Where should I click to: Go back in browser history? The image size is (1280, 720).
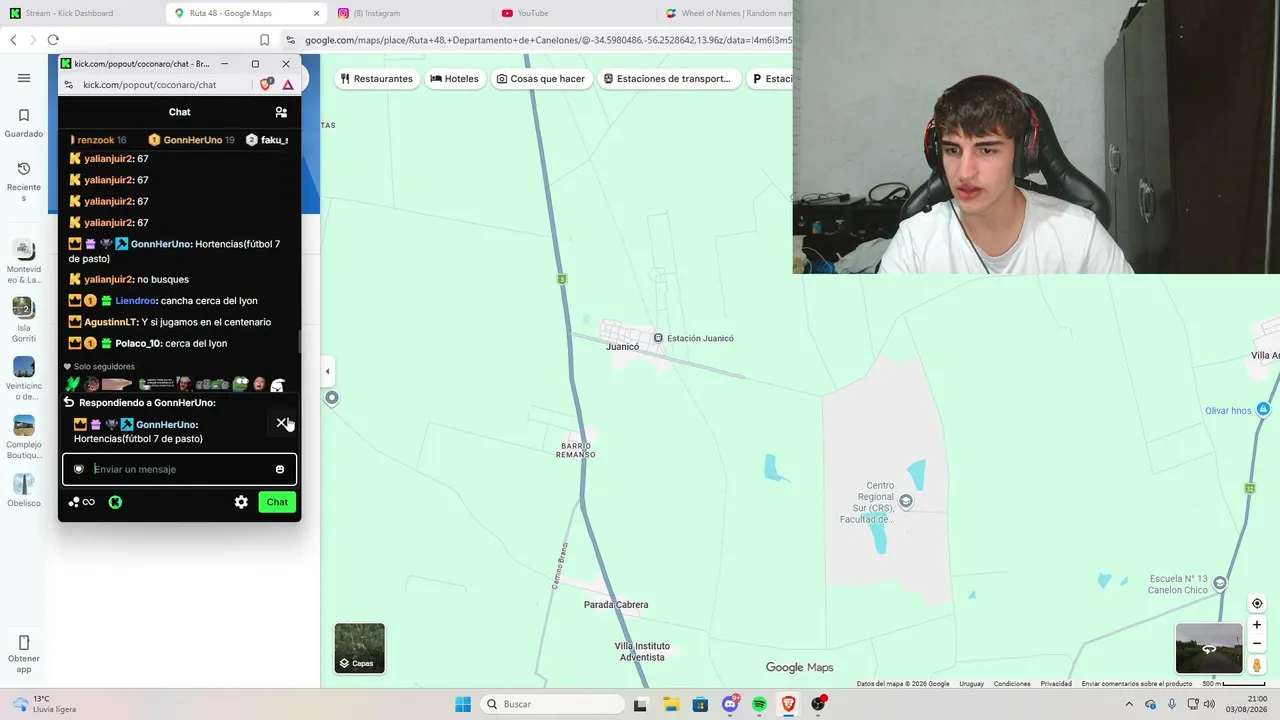click(13, 40)
